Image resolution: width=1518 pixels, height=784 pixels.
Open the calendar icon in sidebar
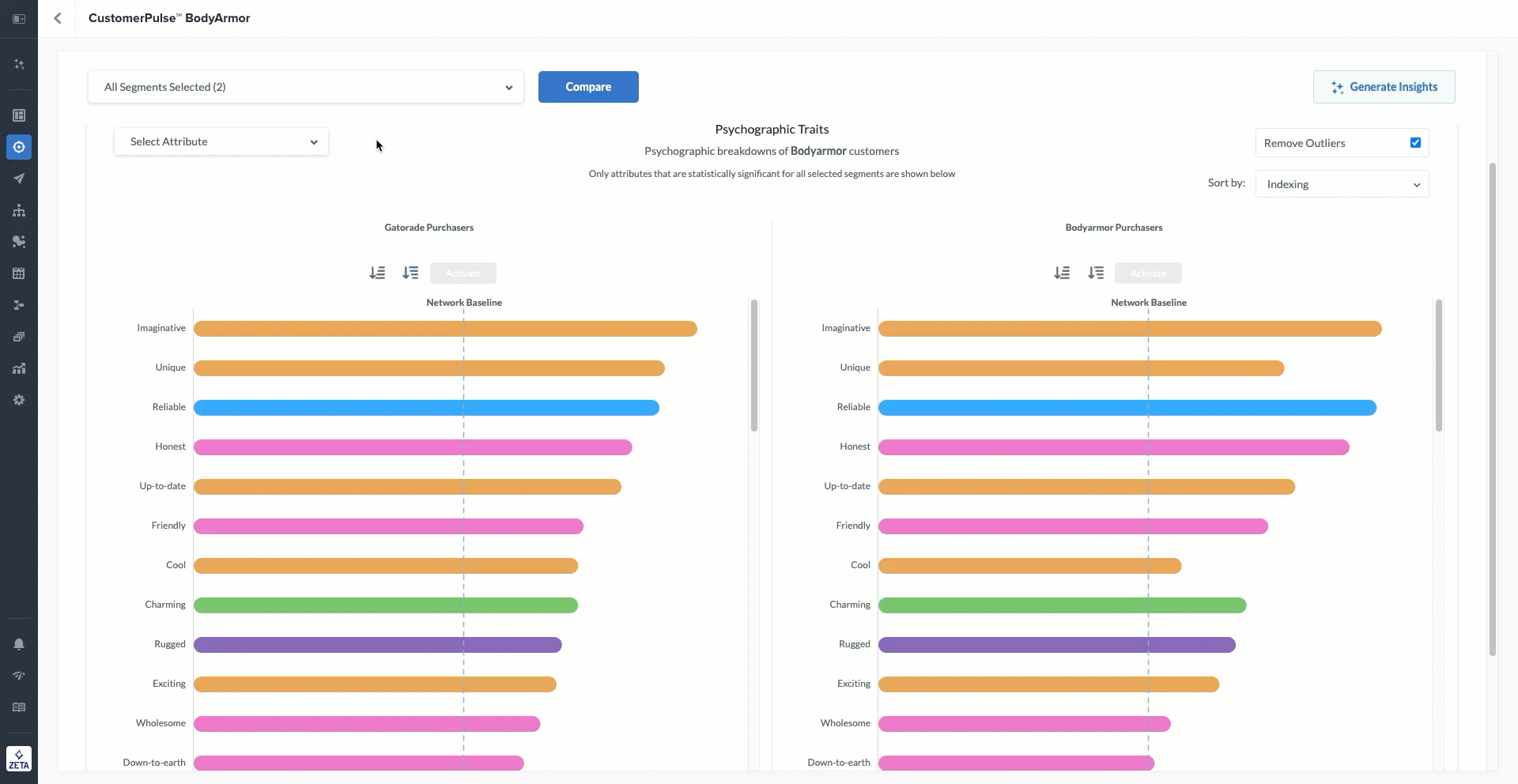pyautogui.click(x=19, y=273)
